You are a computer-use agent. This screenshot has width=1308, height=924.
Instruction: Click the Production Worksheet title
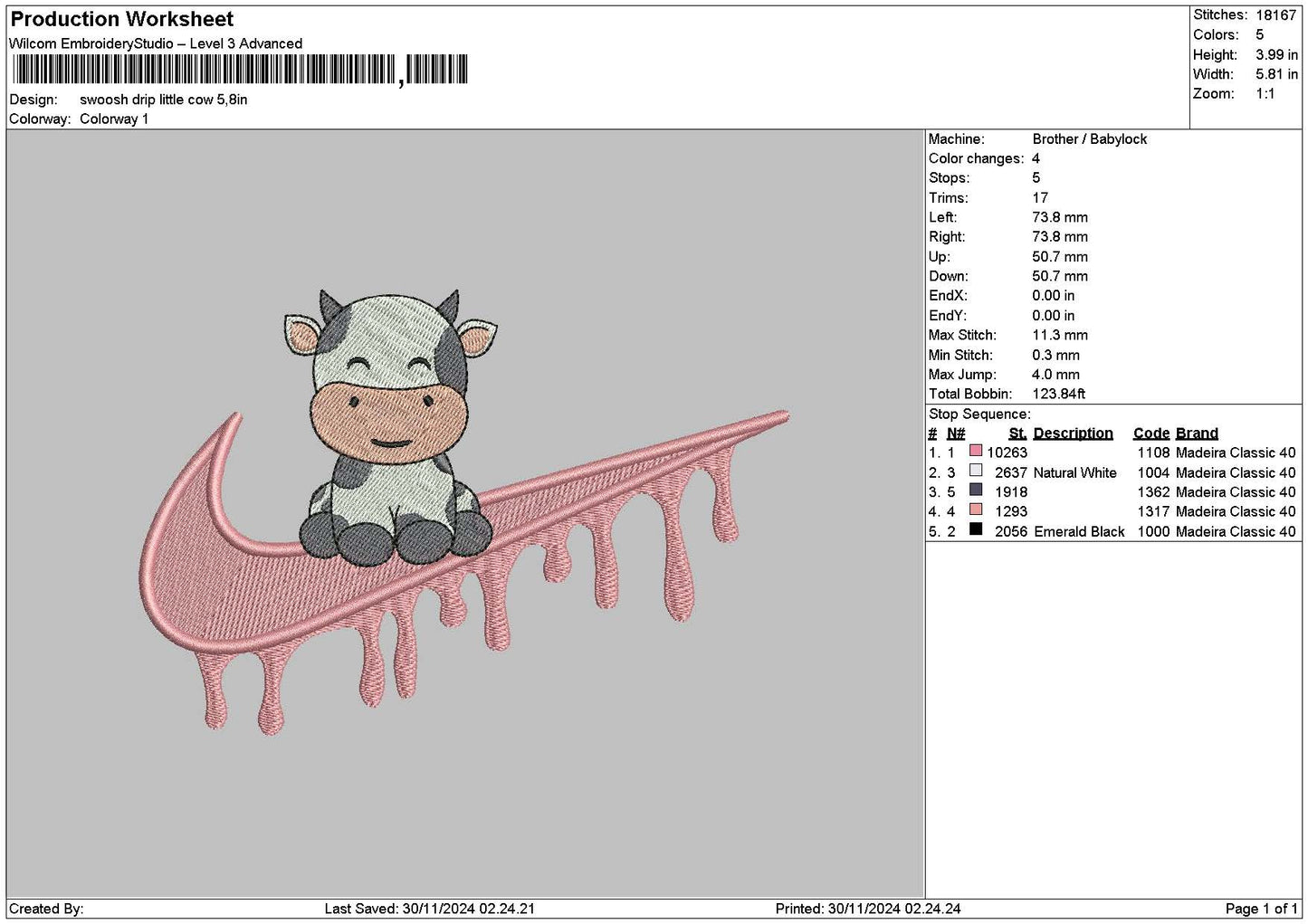click(122, 19)
